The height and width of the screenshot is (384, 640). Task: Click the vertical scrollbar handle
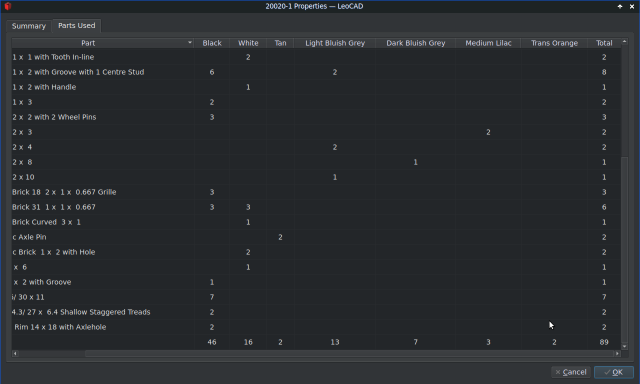tap(624, 250)
